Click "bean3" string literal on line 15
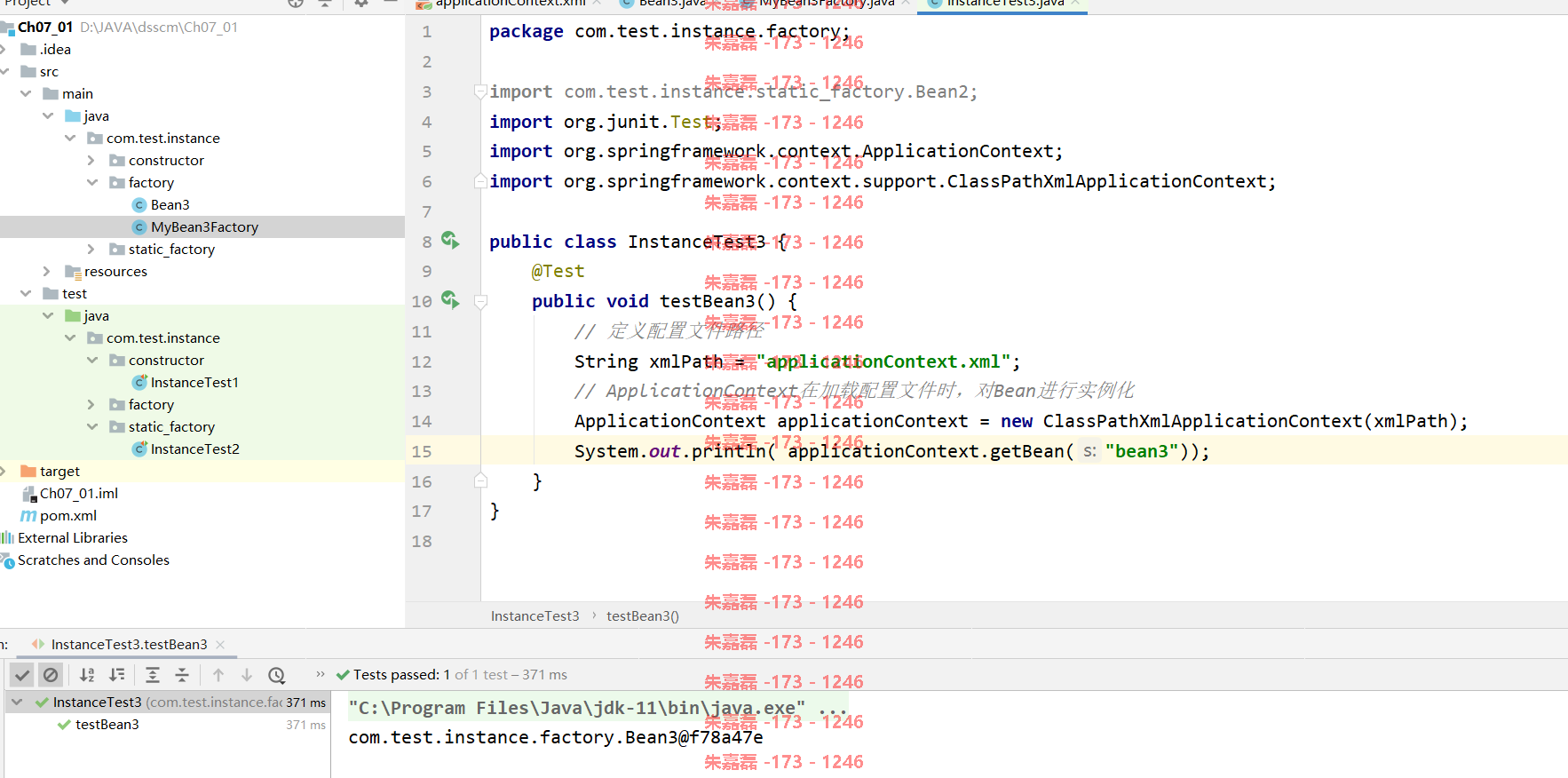The height and width of the screenshot is (778, 1568). (1141, 451)
